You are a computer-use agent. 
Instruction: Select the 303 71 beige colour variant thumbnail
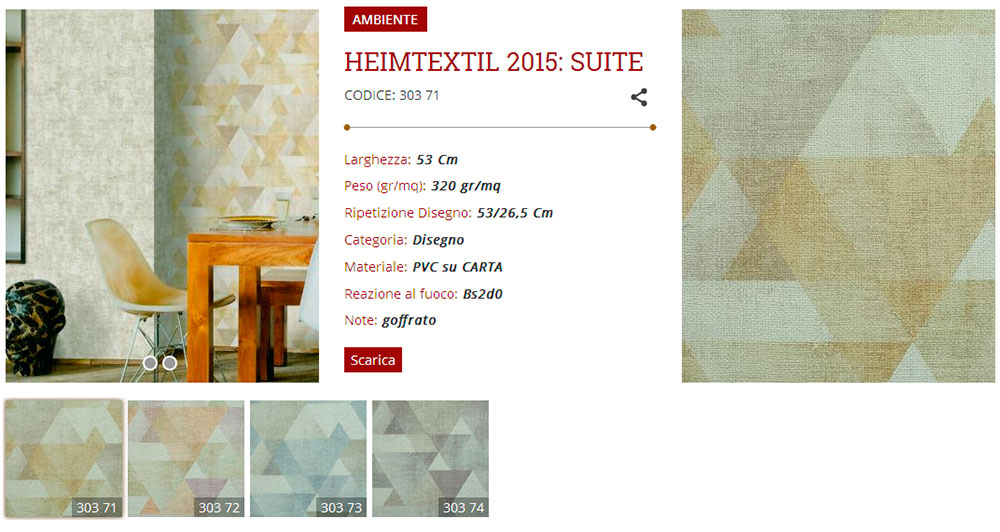click(64, 459)
